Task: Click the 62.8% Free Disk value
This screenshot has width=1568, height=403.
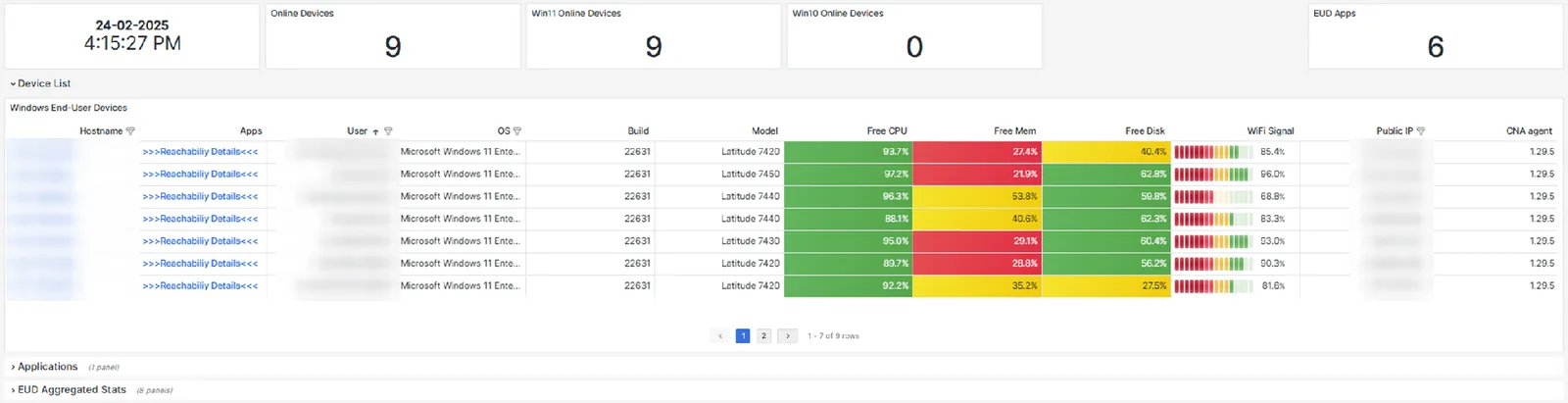Action: (x=1153, y=175)
